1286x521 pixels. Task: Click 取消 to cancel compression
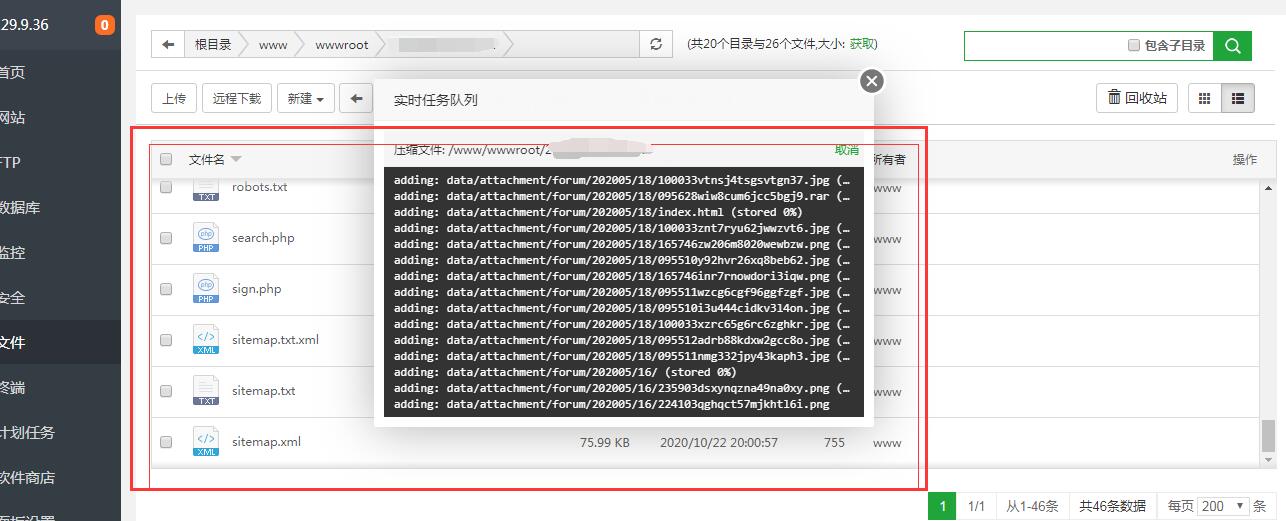coord(847,150)
